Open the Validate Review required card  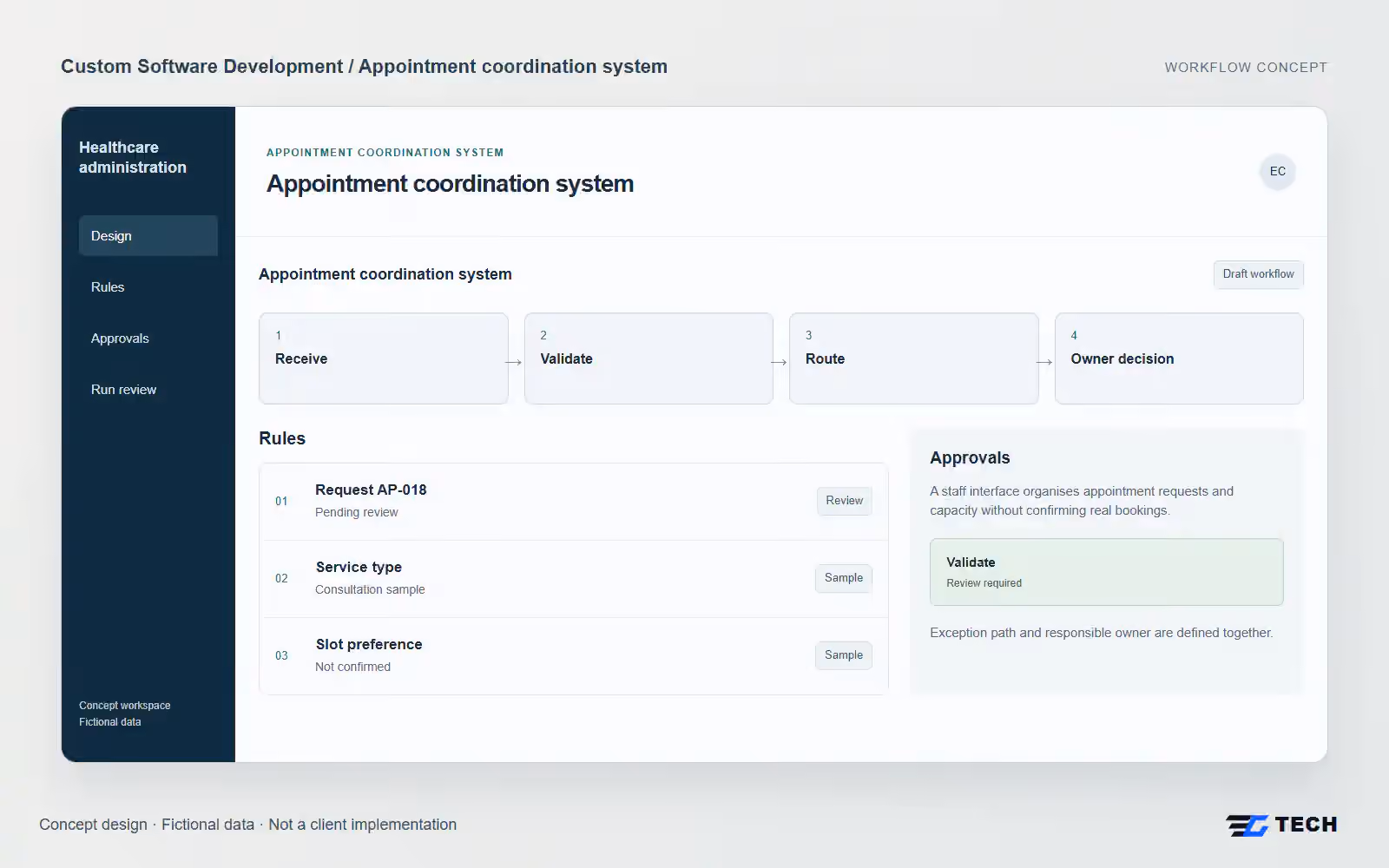pos(1106,572)
